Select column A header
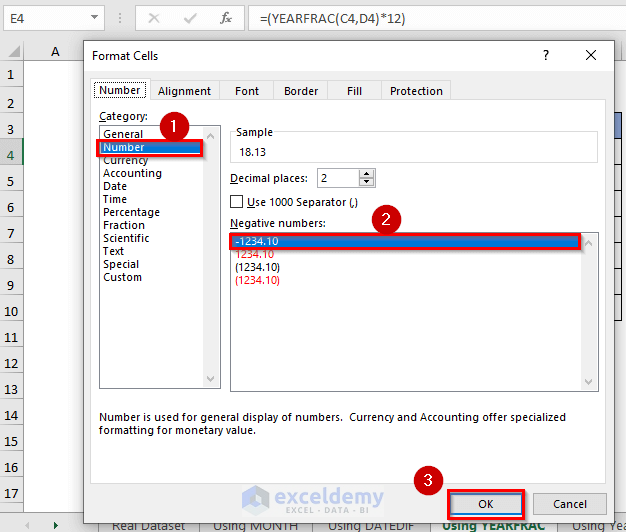Image resolution: width=626 pixels, height=532 pixels. [x=55, y=51]
